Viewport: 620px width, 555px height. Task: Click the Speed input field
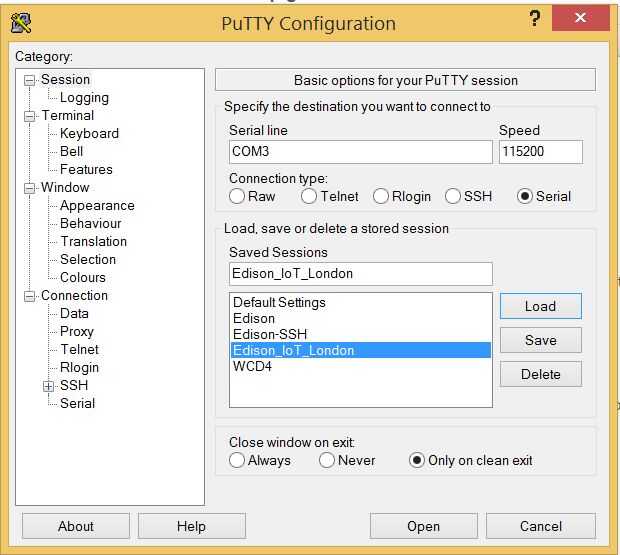[540, 152]
